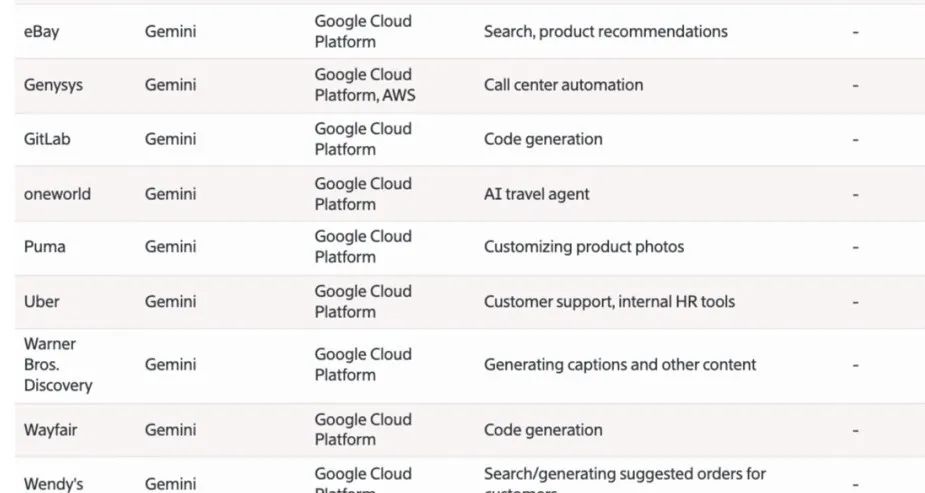
Task: Select the Genysys row label
Action: click(53, 85)
